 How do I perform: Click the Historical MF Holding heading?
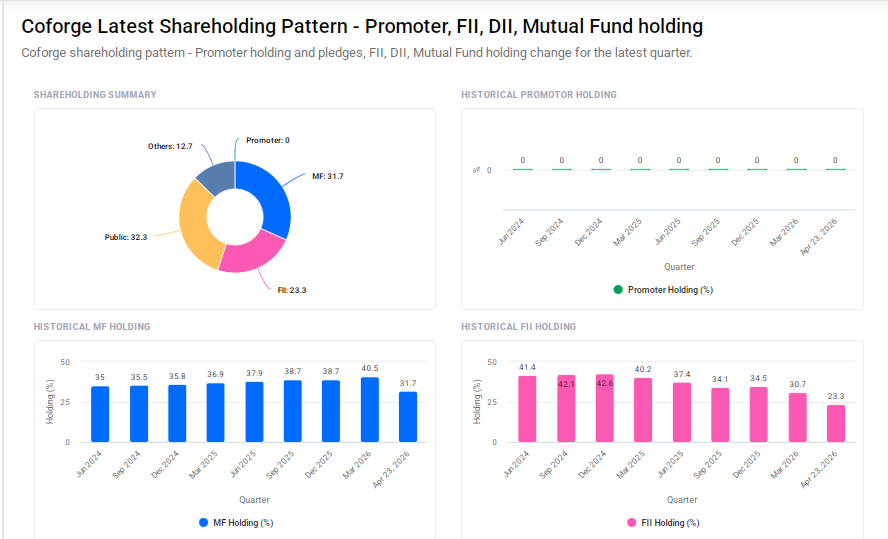92,327
